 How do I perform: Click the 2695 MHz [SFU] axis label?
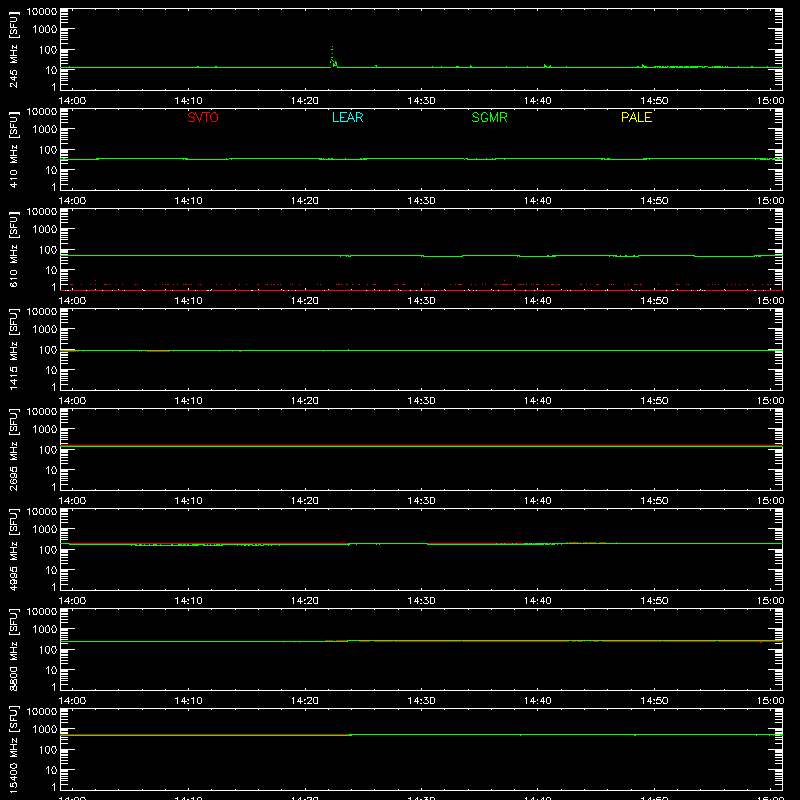[13, 450]
